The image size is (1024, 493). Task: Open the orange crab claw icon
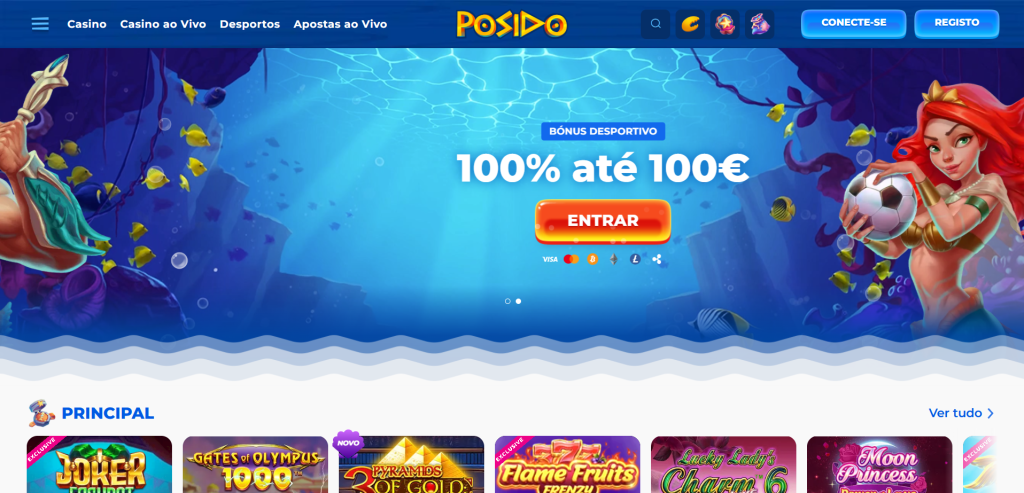point(690,24)
